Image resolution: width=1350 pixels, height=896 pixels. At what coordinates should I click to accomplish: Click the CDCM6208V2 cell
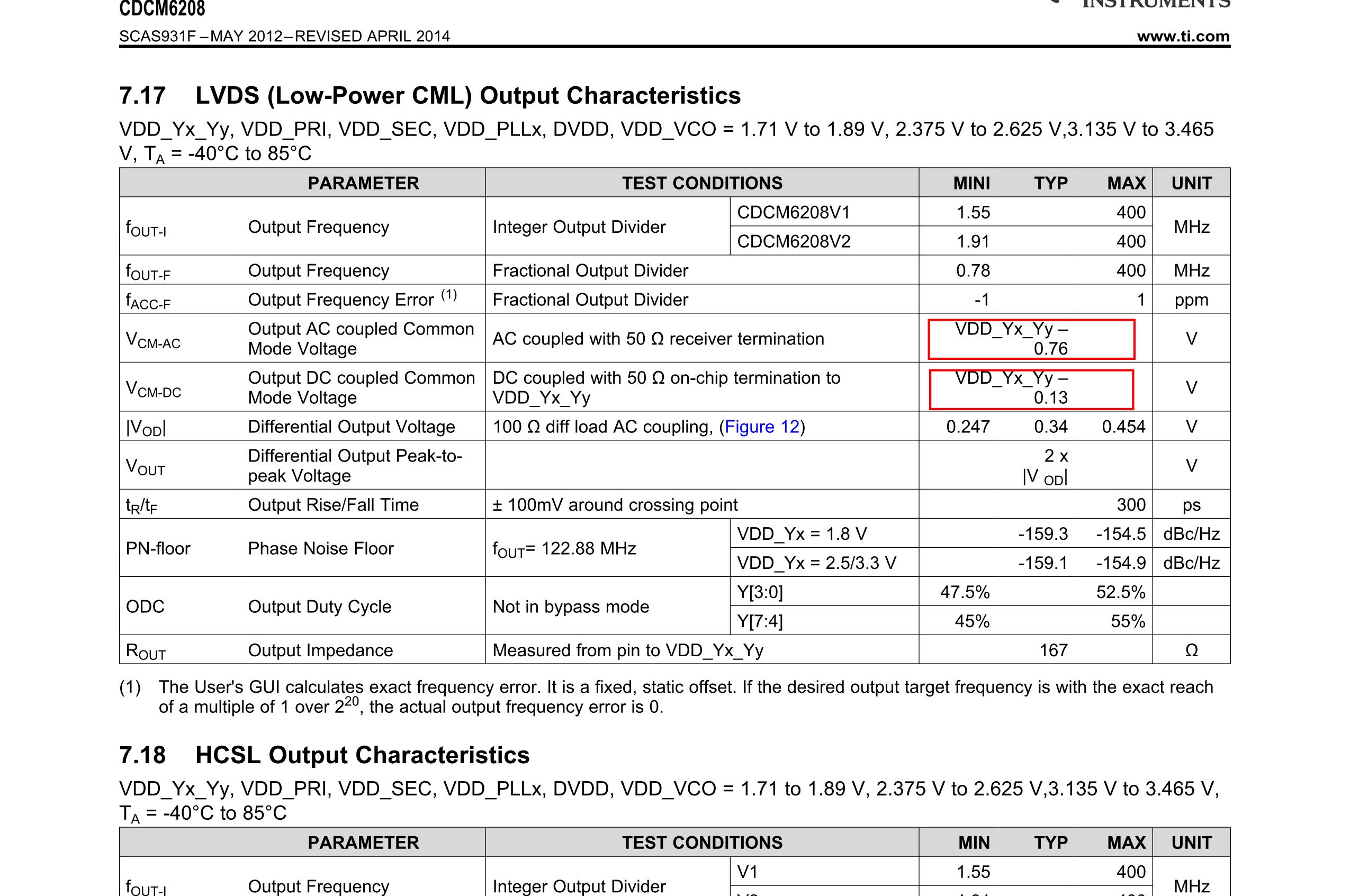793,242
